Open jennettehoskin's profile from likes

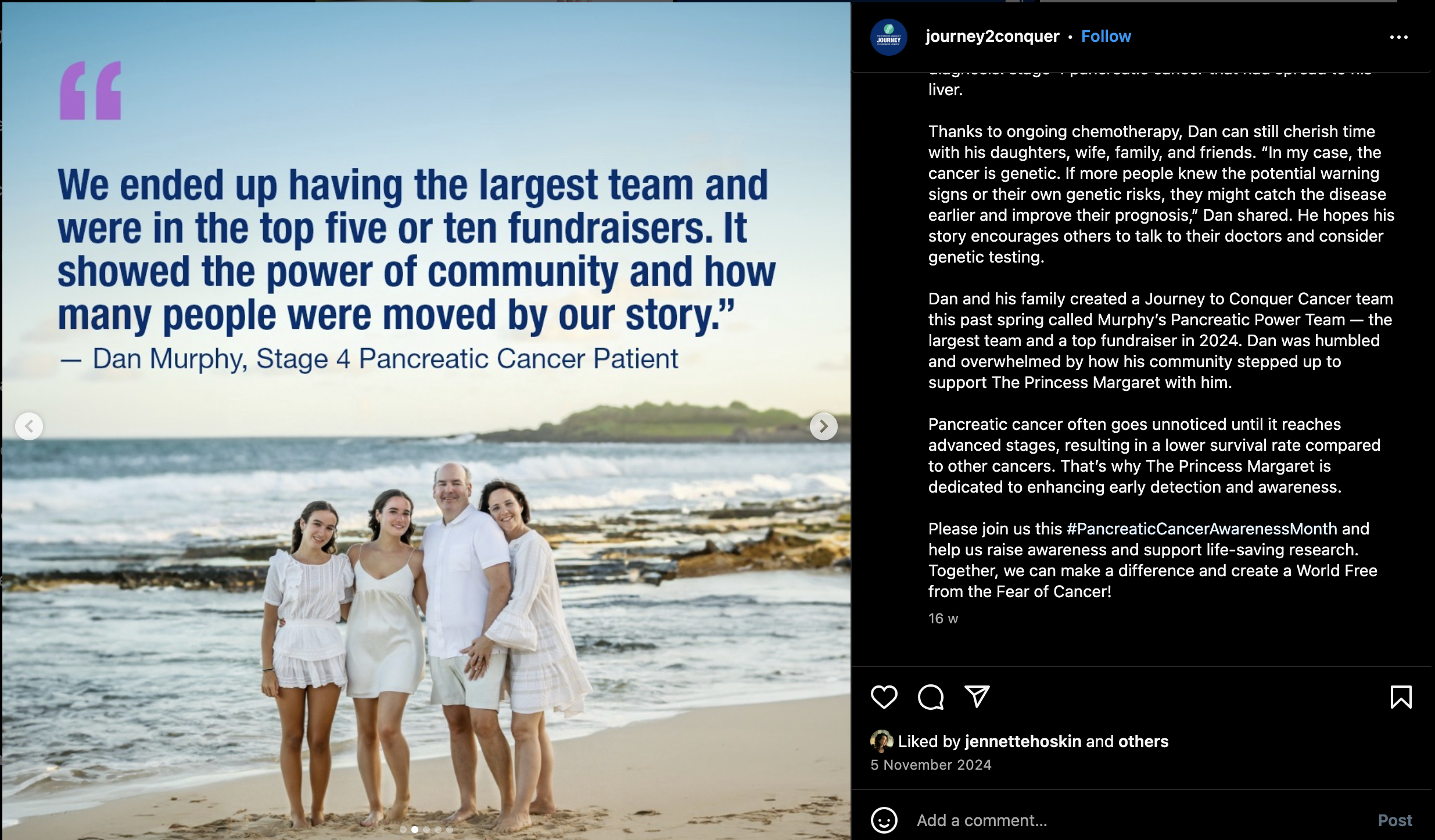coord(1023,741)
